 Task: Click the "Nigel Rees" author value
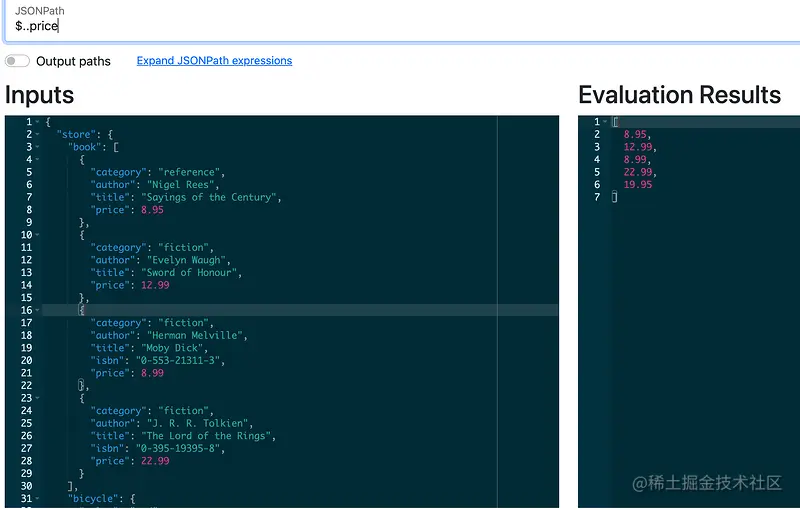(x=183, y=185)
